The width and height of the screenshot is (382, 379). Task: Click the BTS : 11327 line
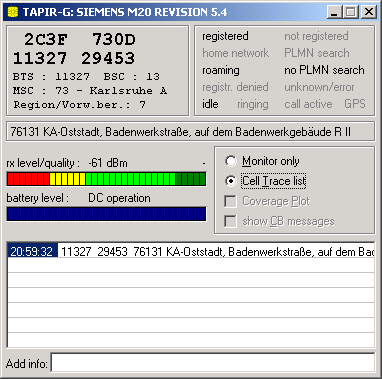pyautogui.click(x=86, y=76)
